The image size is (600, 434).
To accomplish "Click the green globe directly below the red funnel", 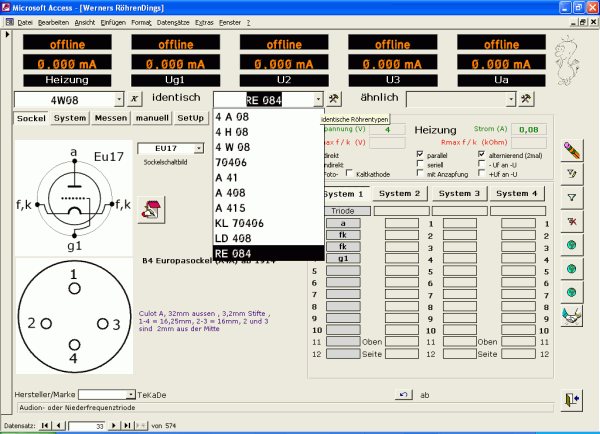I will [x=572, y=245].
